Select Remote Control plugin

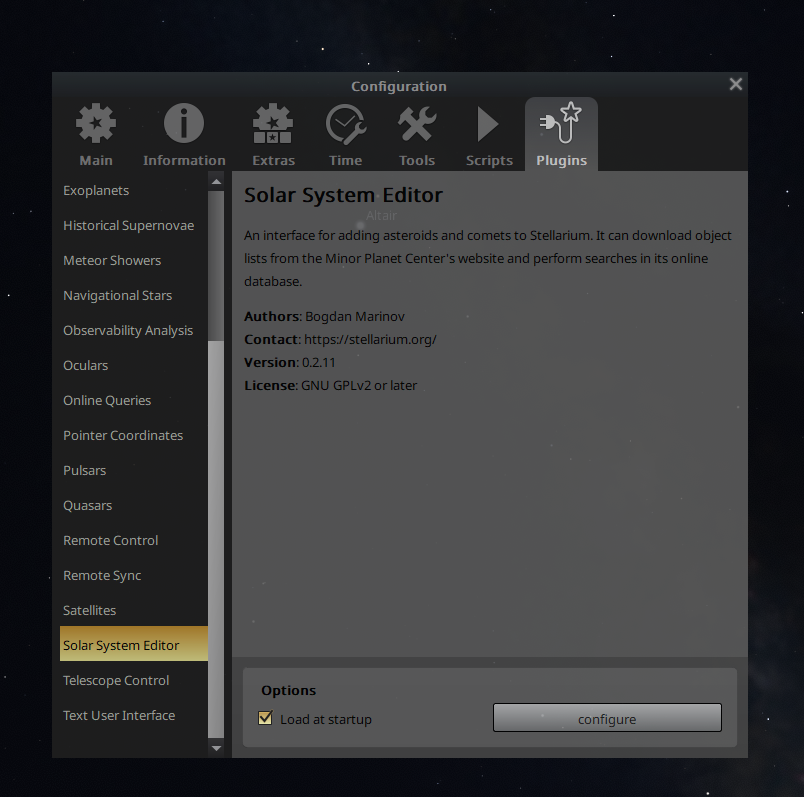[x=134, y=540]
